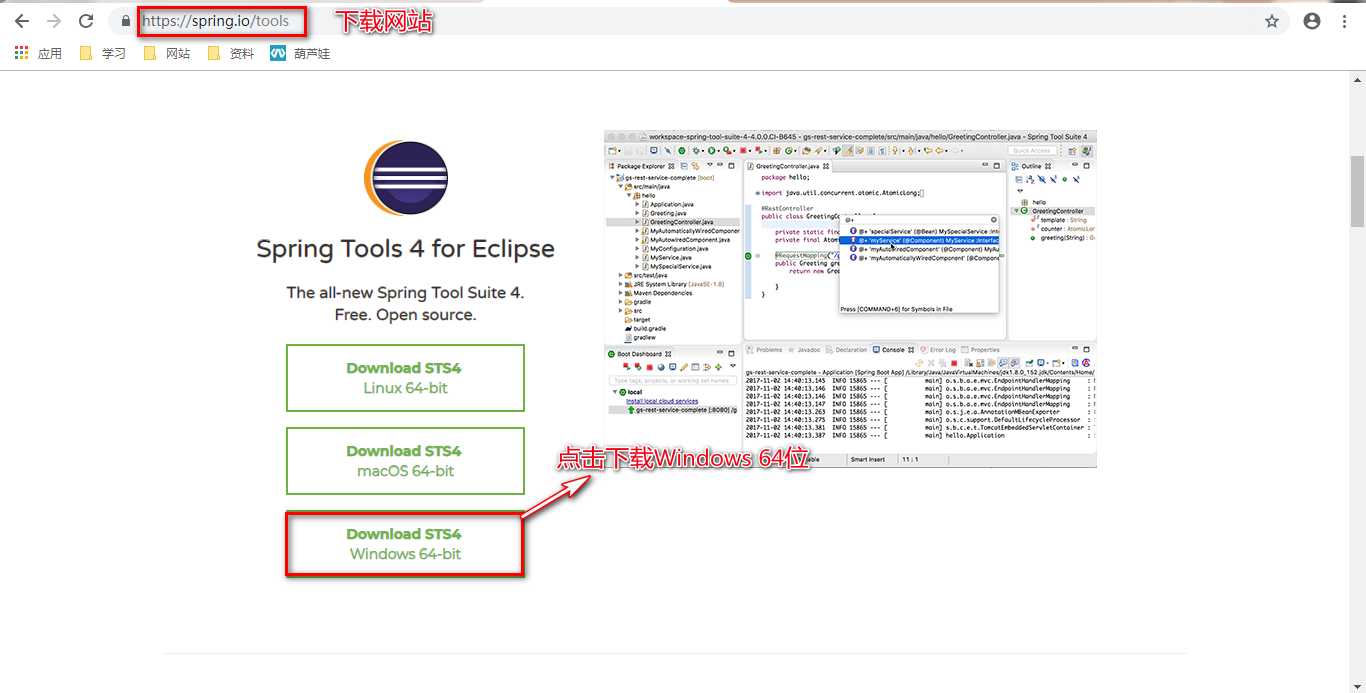Click the page vertical scrollbar thumb
1366x693 pixels.
click(x=1357, y=192)
